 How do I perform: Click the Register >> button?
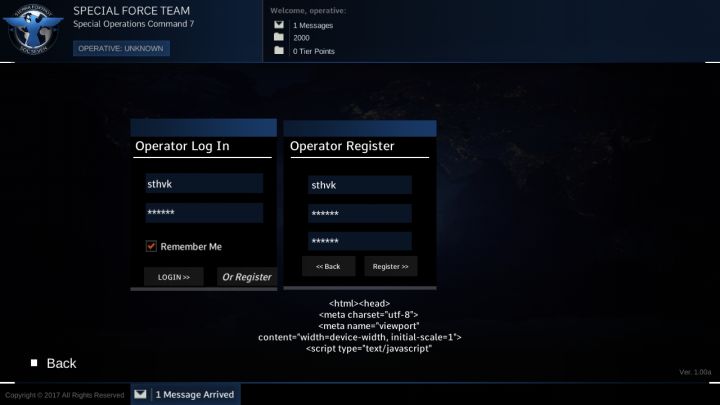[391, 266]
